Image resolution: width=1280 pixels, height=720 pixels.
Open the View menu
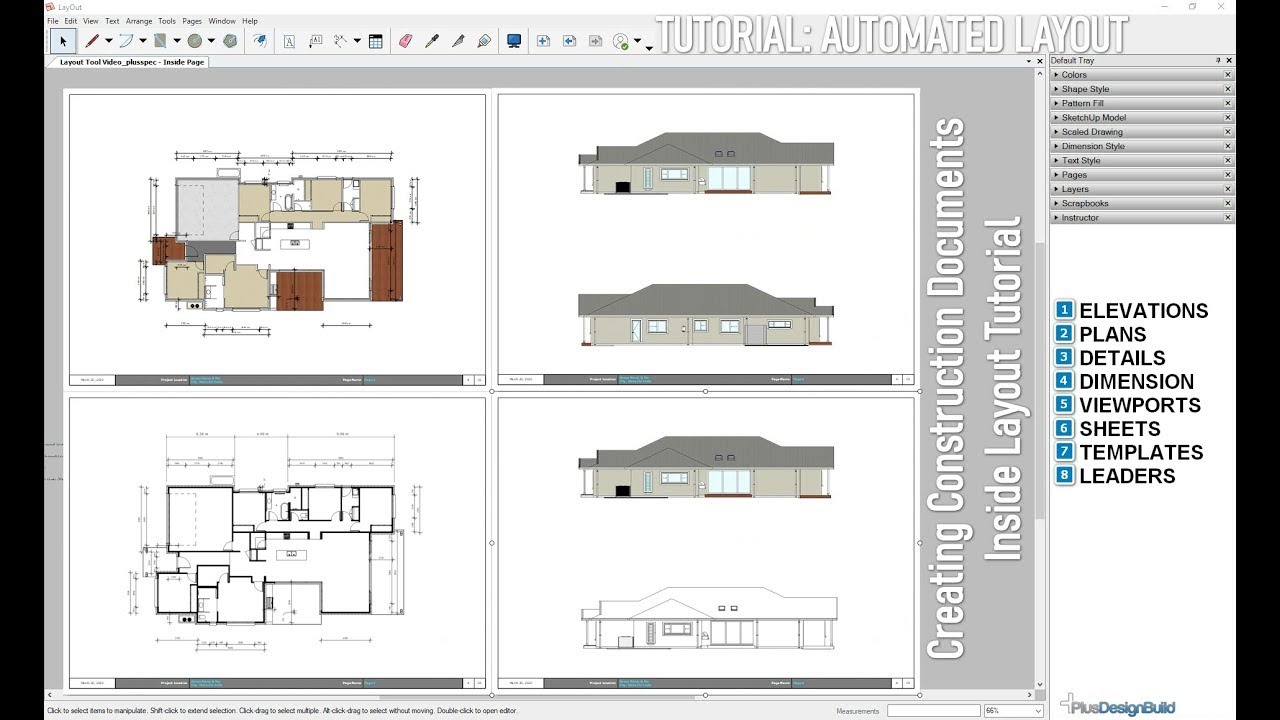pos(91,21)
